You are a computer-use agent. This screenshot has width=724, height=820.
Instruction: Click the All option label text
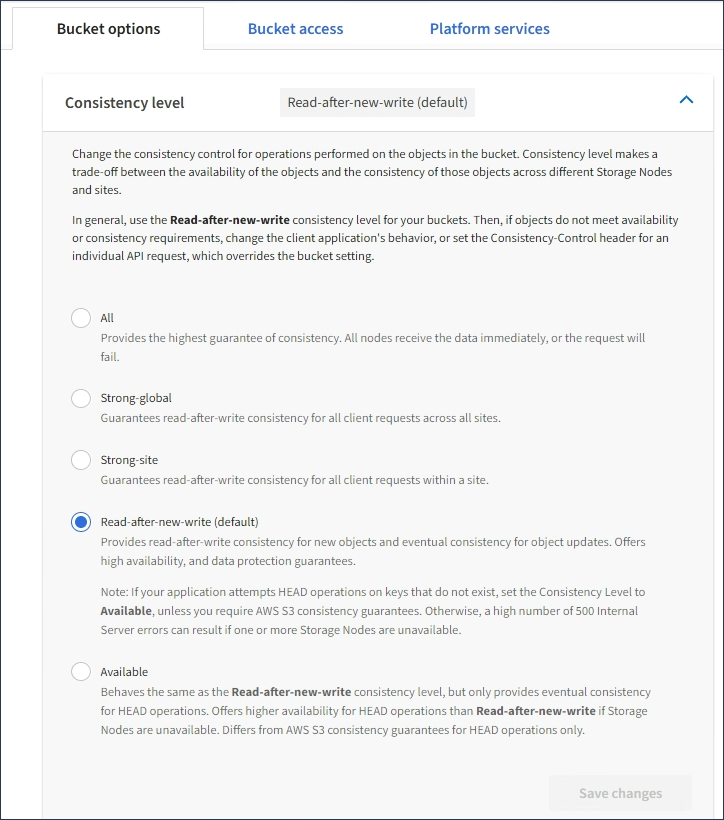(x=107, y=318)
